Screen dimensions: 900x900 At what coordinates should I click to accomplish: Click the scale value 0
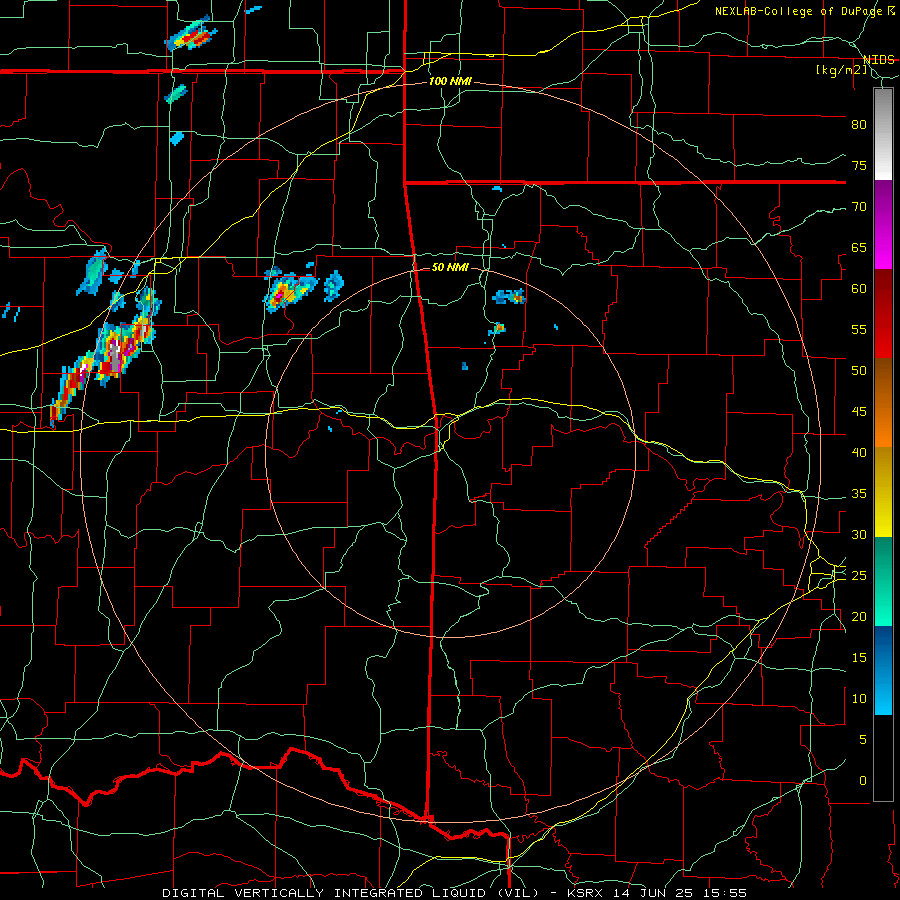tap(863, 781)
